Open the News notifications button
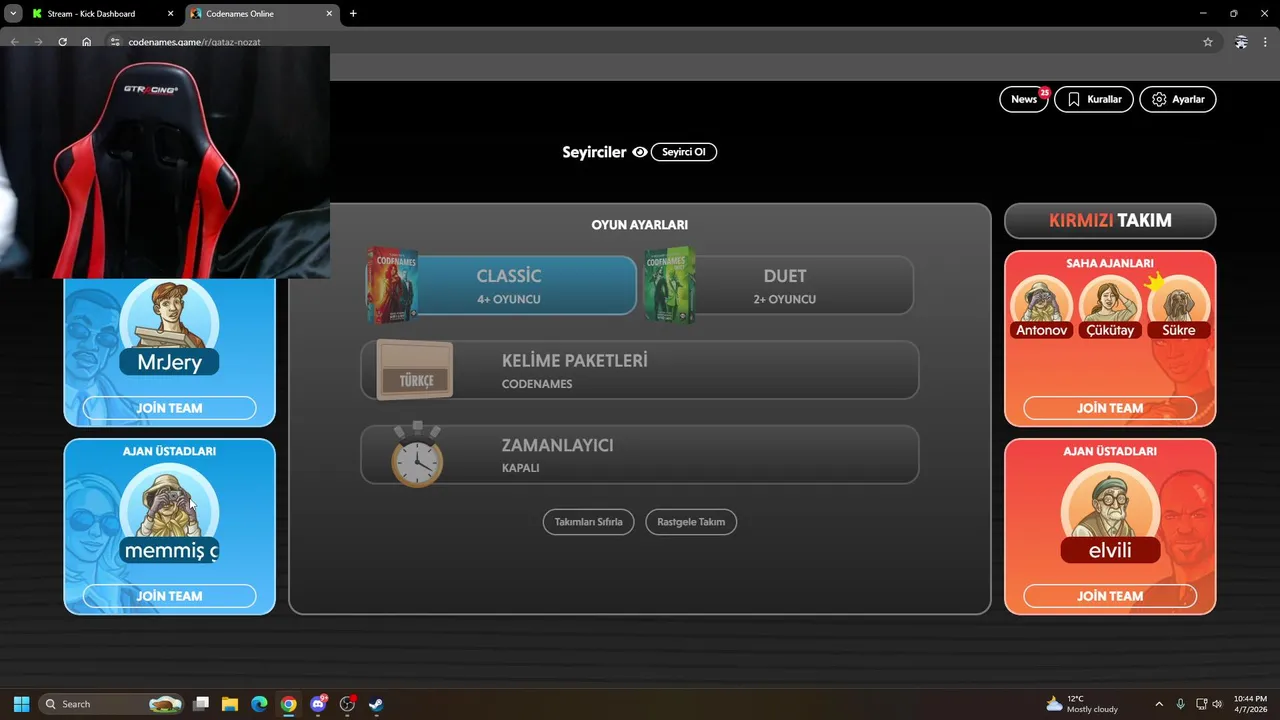 pyautogui.click(x=1024, y=99)
